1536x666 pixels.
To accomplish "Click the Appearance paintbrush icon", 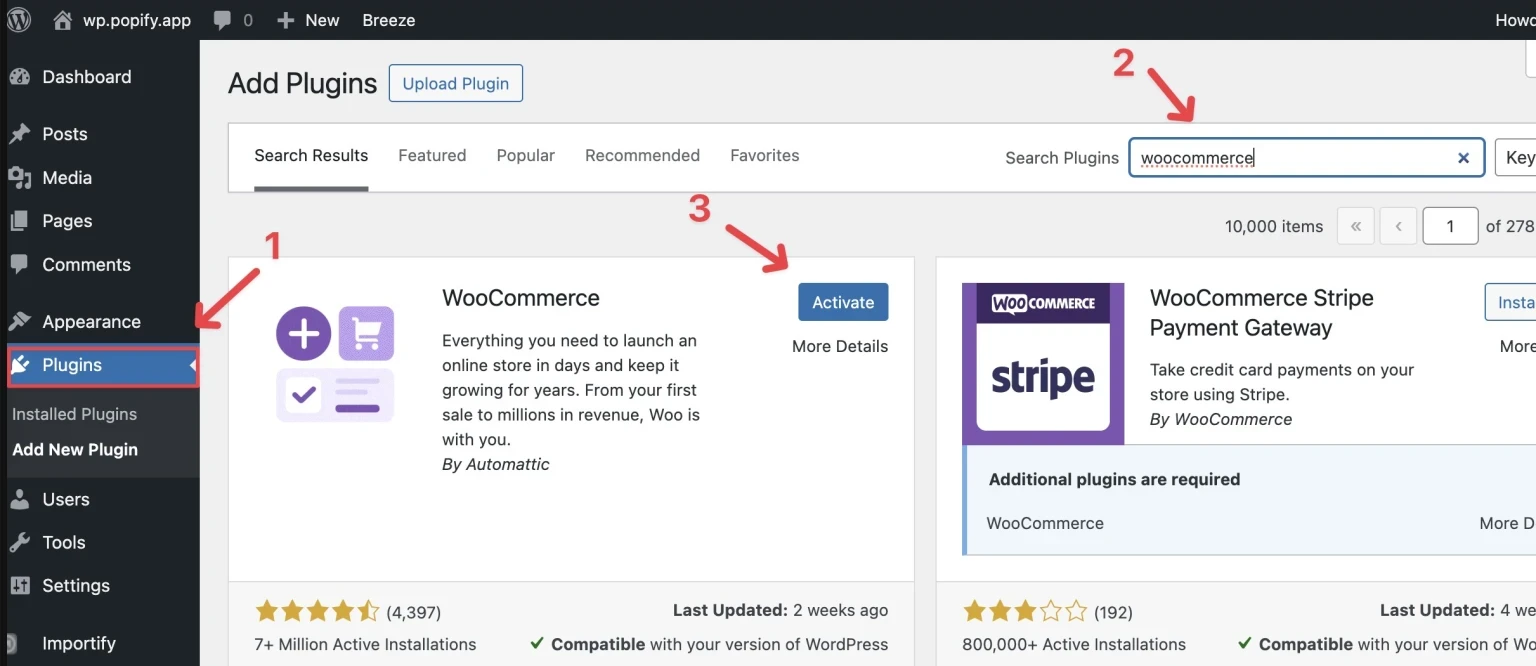I will pyautogui.click(x=19, y=322).
